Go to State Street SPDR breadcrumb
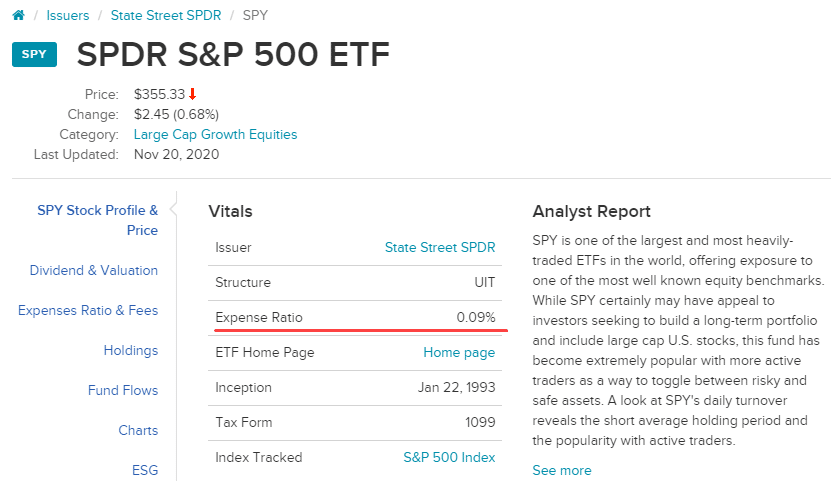The width and height of the screenshot is (831, 481). (166, 16)
